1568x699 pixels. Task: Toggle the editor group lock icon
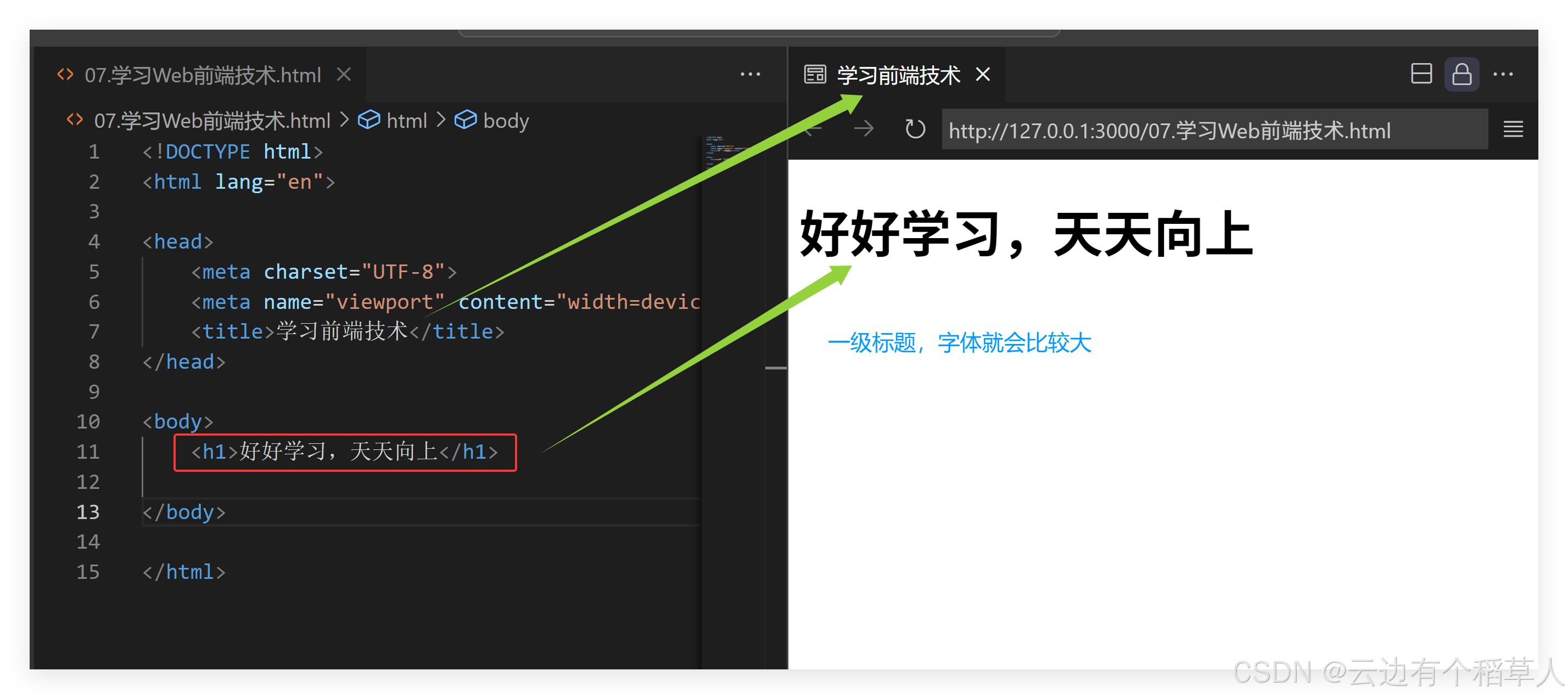pos(1461,74)
